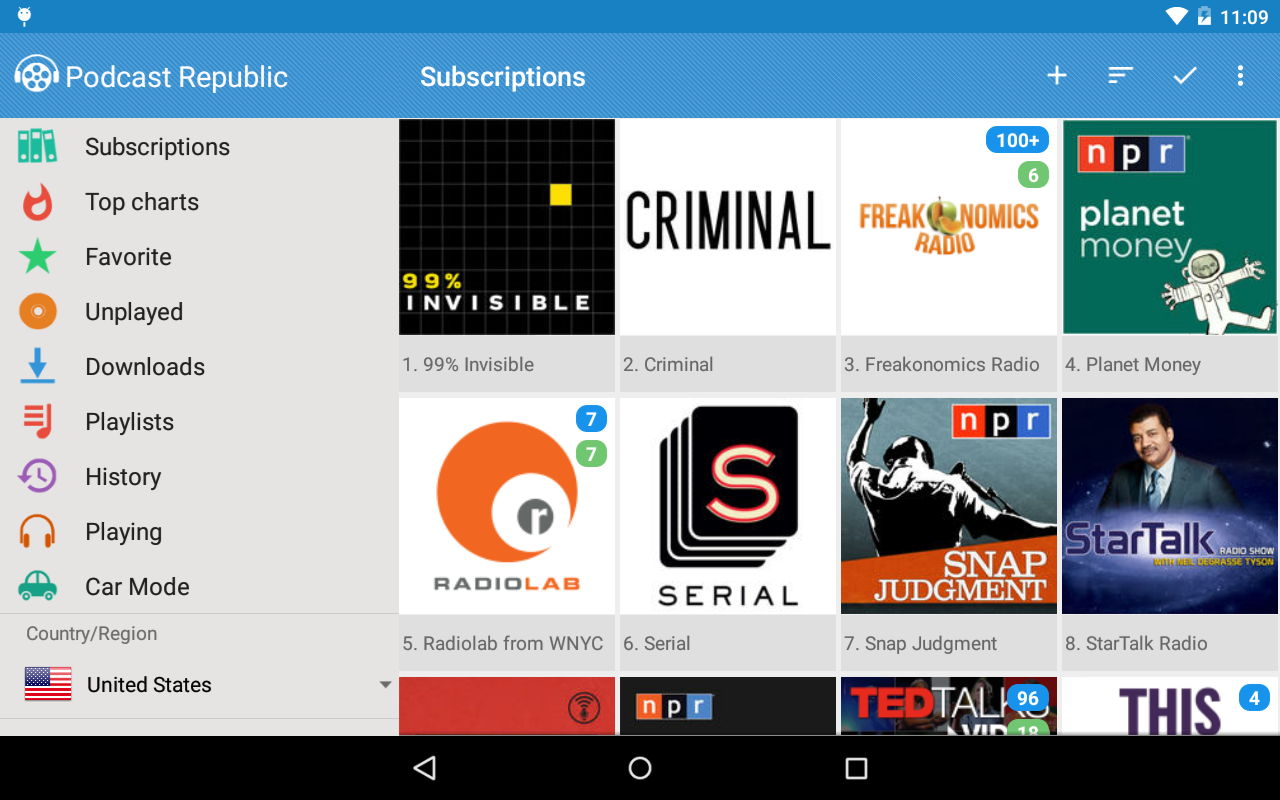Screen dimensions: 1280x800
Task: Click the Playlists music note icon
Action: coord(38,421)
